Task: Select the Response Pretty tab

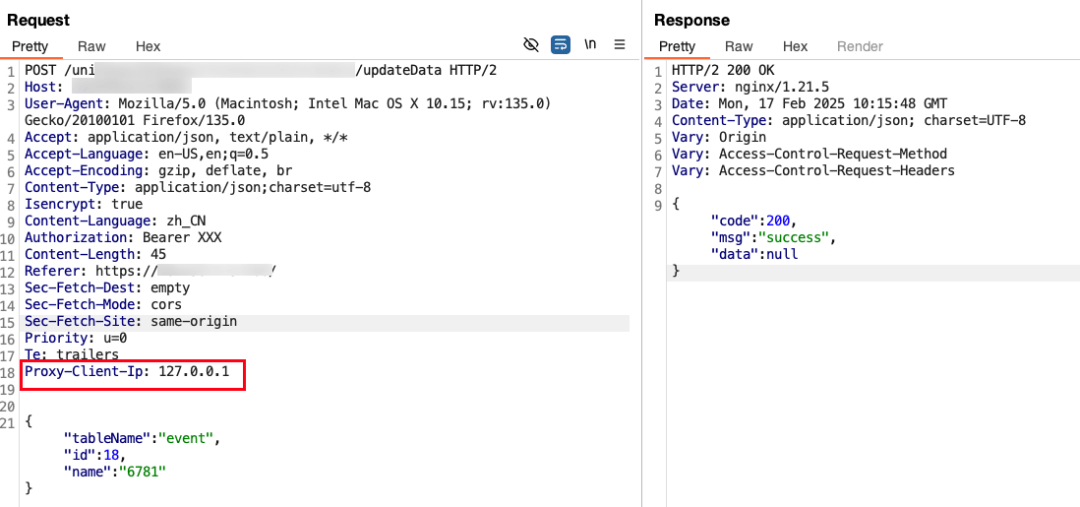Action: point(677,46)
